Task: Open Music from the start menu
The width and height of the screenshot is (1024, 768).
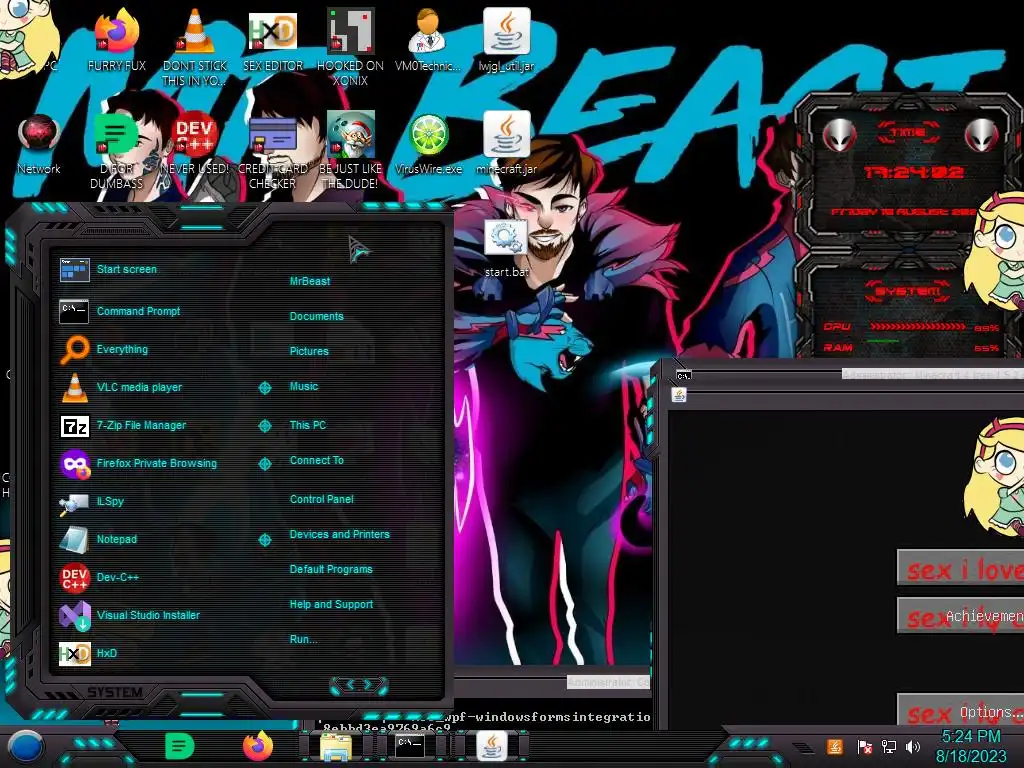Action: [304, 387]
